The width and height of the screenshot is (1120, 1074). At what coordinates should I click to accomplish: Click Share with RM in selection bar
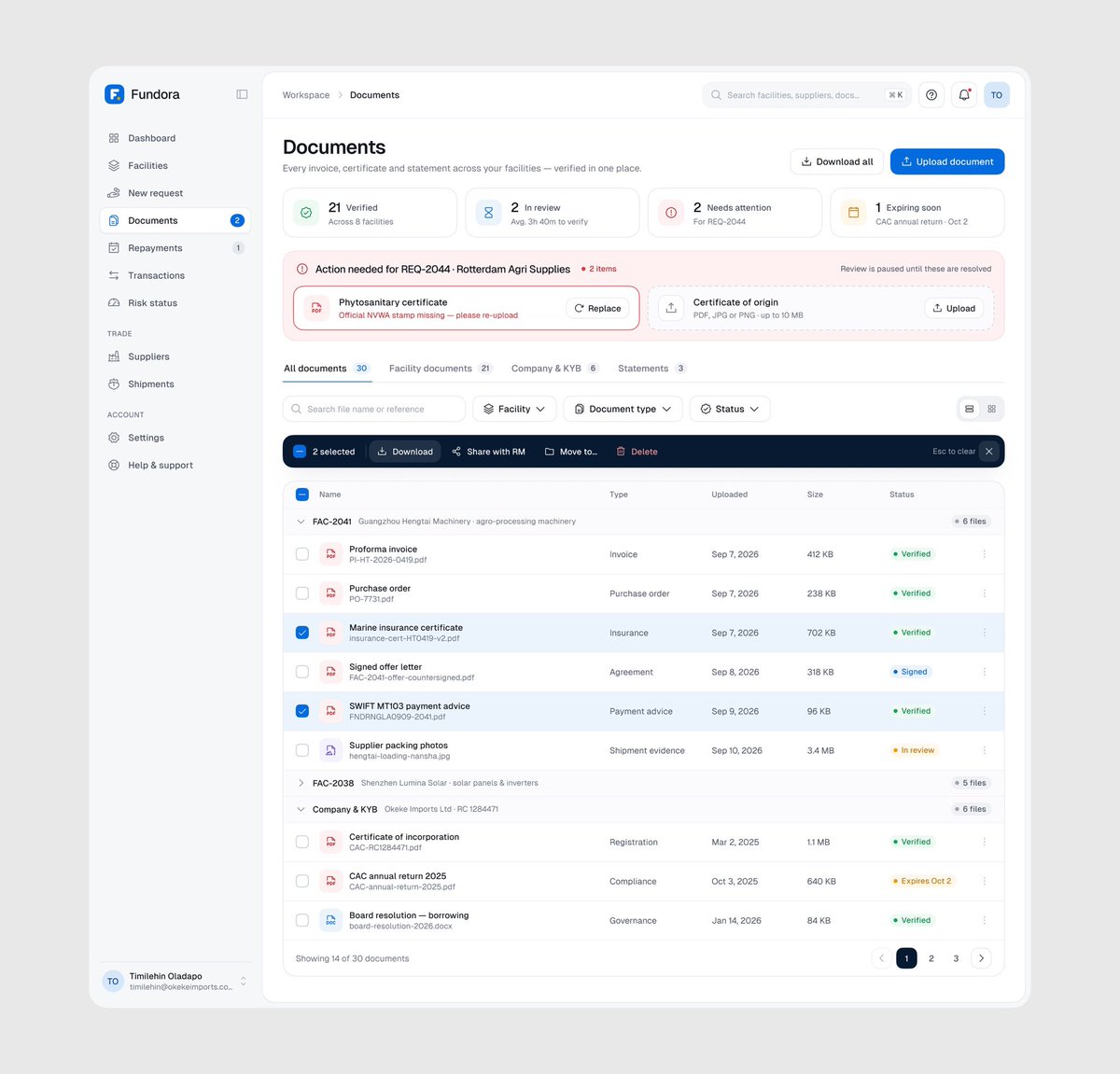coord(488,452)
